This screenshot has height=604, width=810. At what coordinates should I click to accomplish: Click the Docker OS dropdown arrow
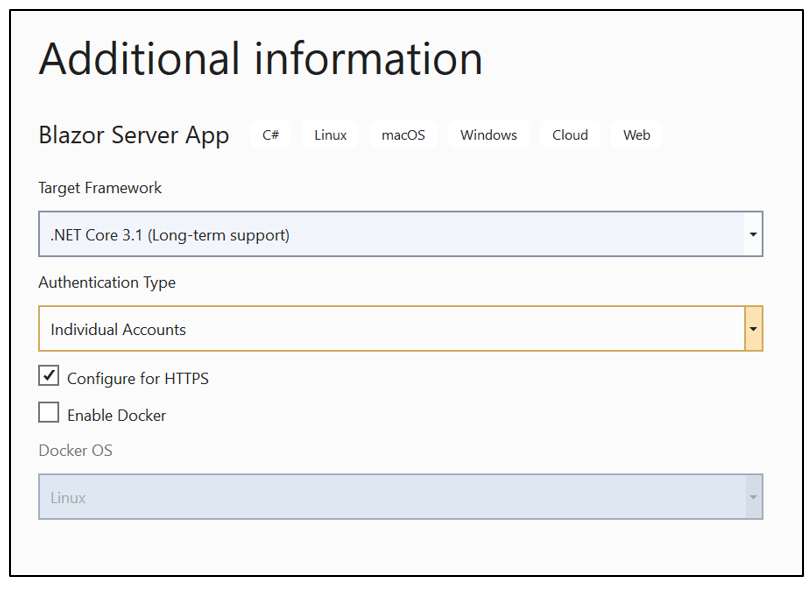tap(752, 497)
